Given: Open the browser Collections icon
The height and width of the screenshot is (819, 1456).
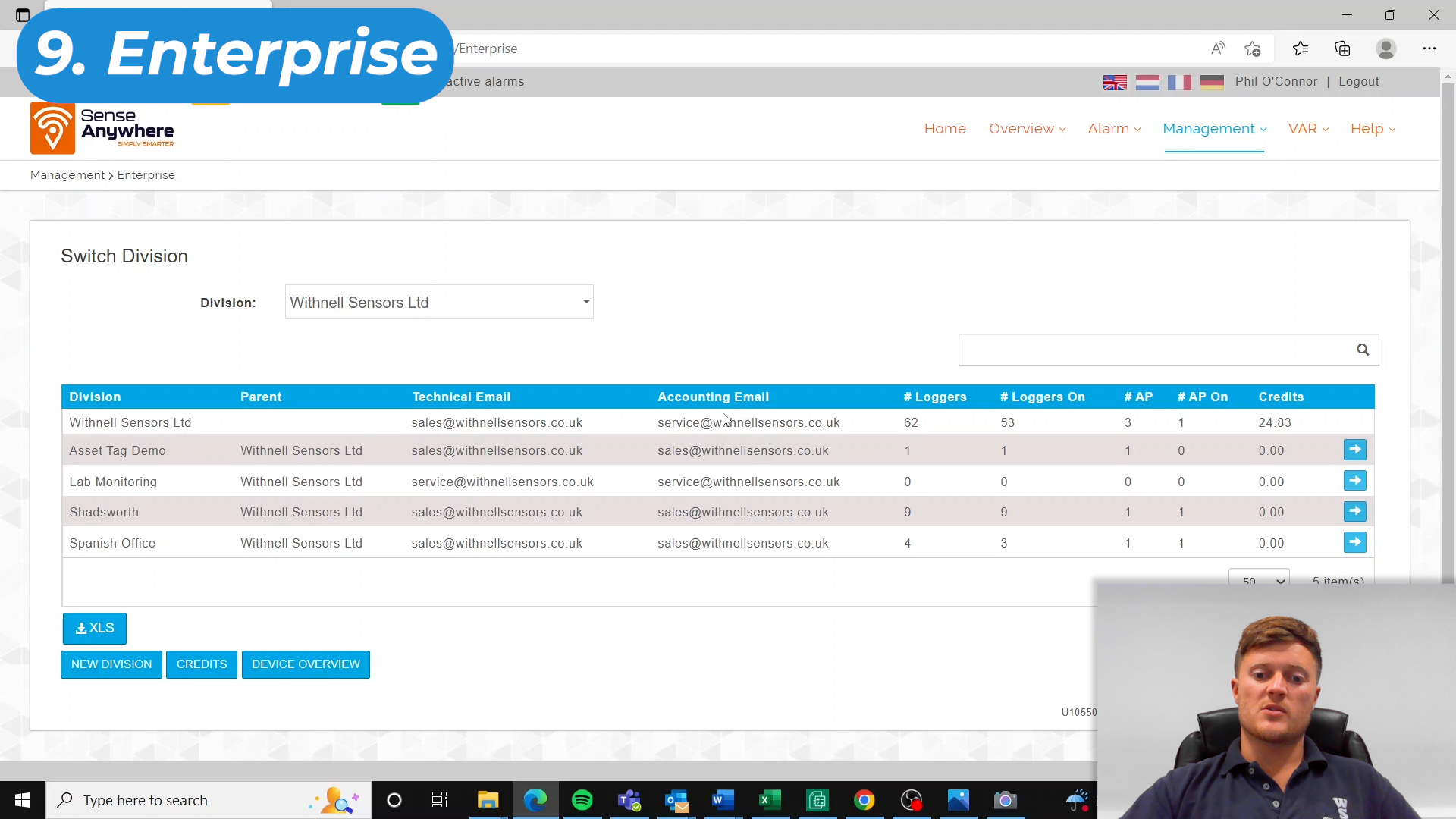Looking at the screenshot, I should click(1342, 49).
